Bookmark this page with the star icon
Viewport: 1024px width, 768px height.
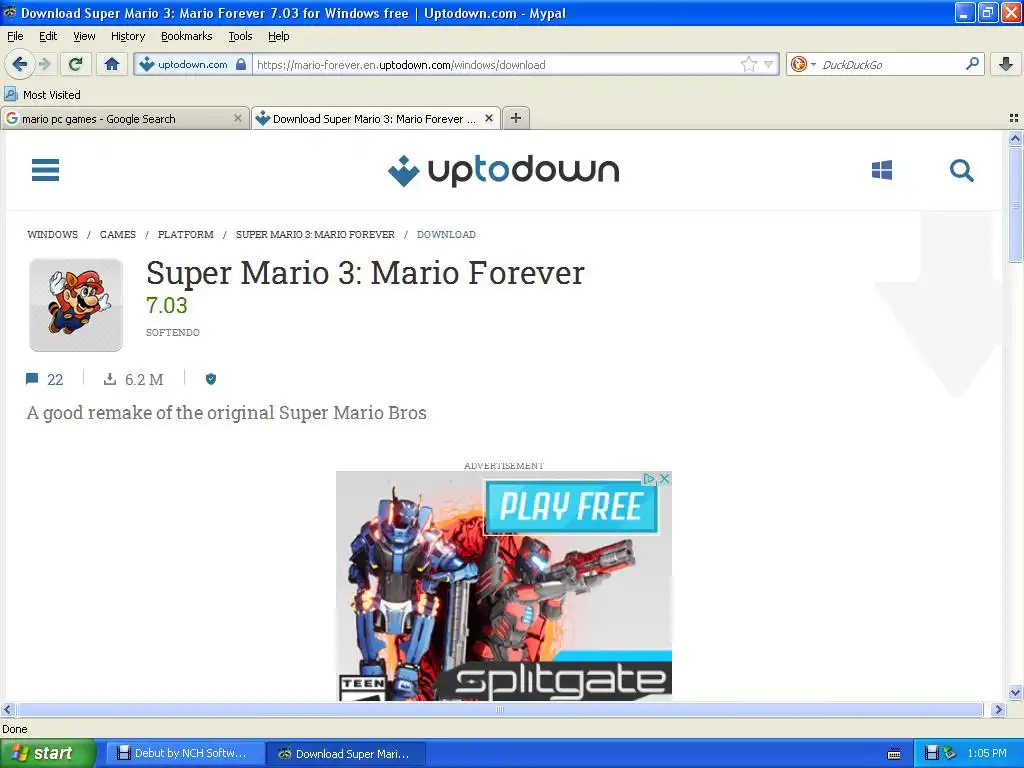pos(748,64)
